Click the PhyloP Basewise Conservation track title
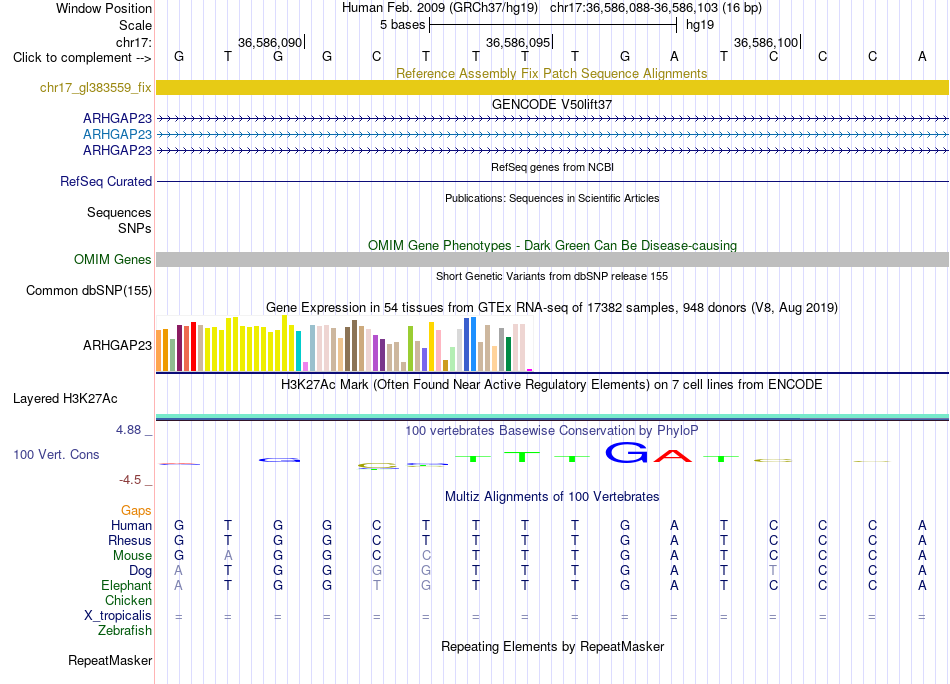 pos(552,431)
